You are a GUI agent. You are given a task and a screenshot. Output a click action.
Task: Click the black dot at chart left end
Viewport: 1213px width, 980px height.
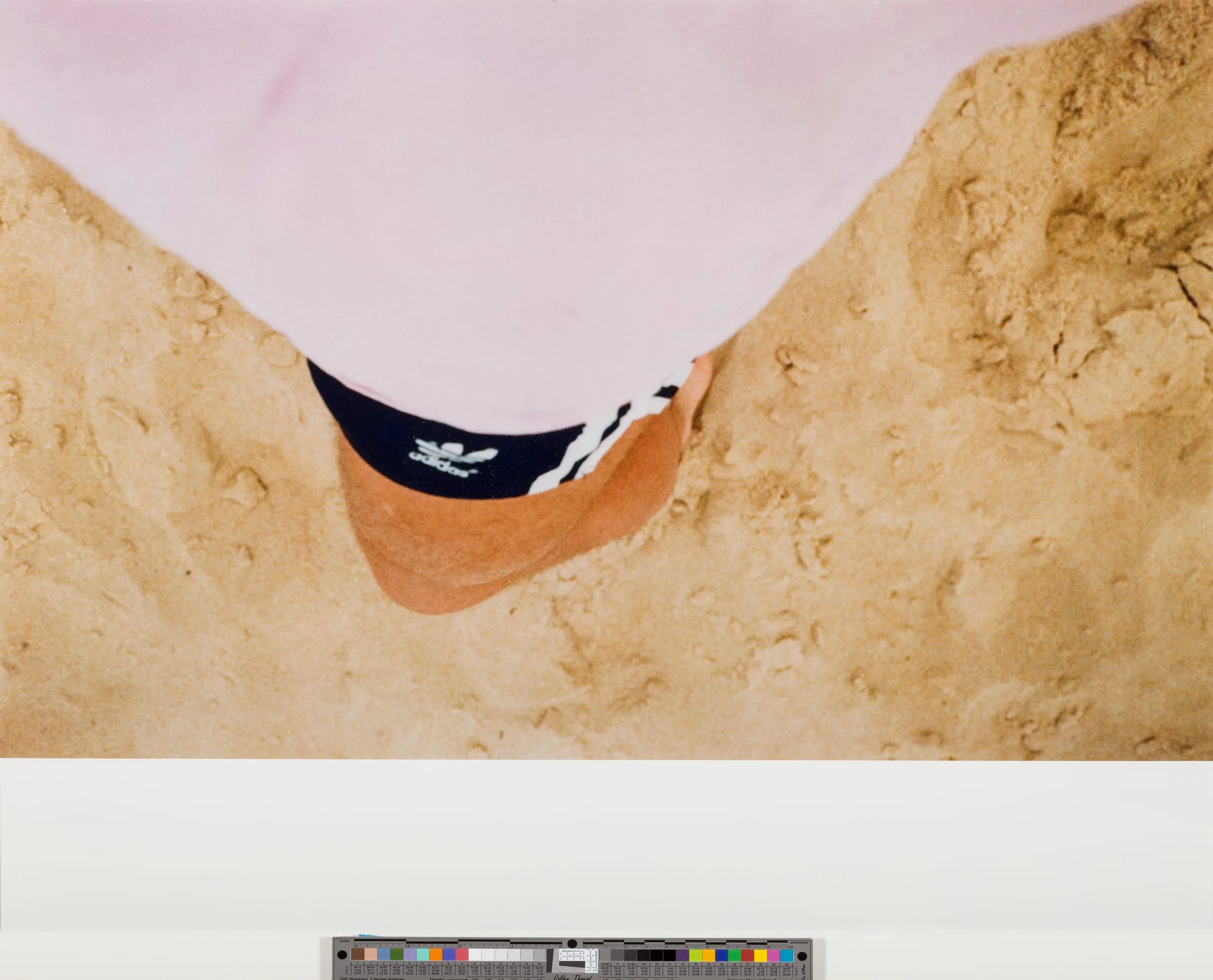(343, 955)
